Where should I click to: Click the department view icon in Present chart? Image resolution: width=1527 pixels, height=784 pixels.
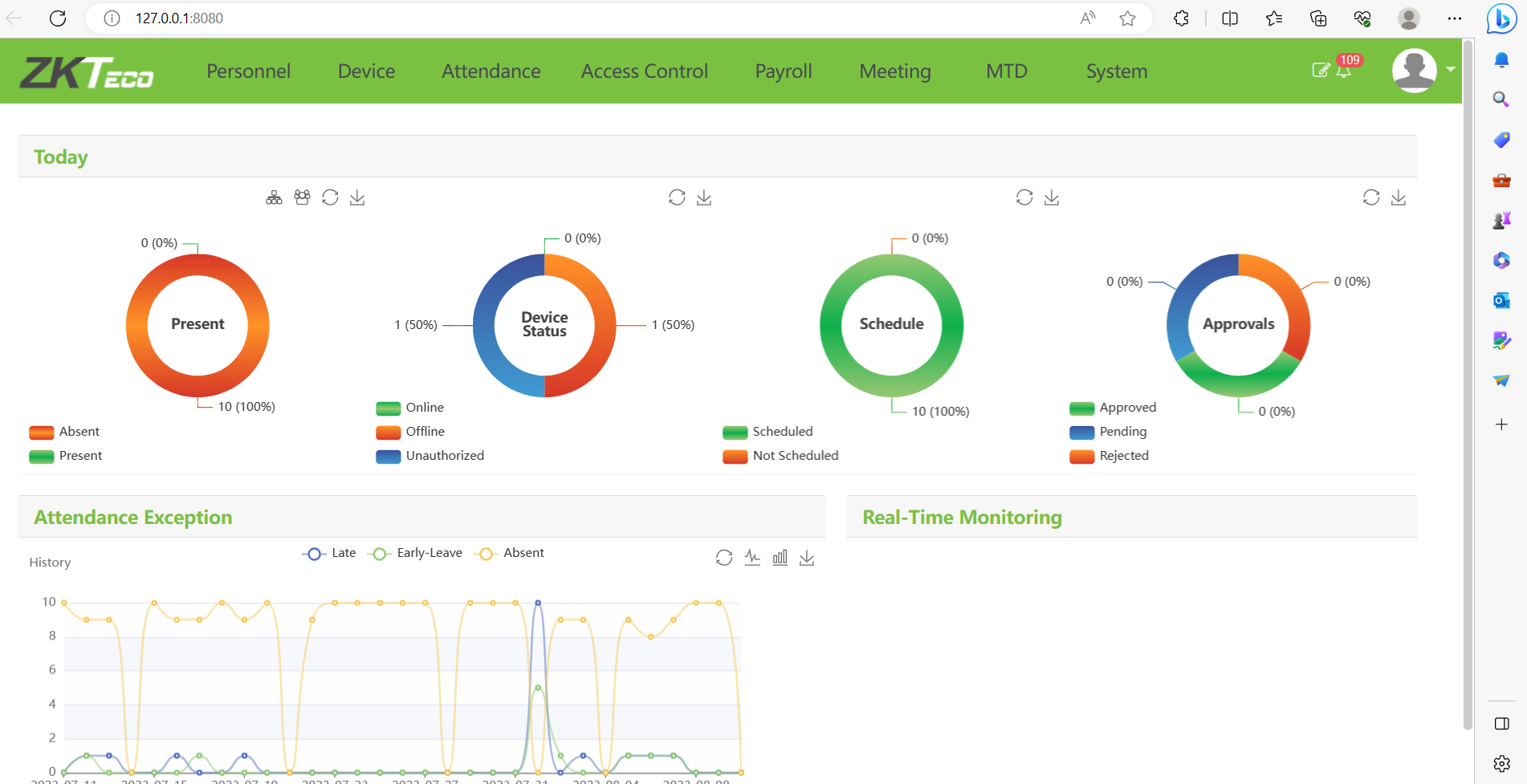click(x=274, y=197)
